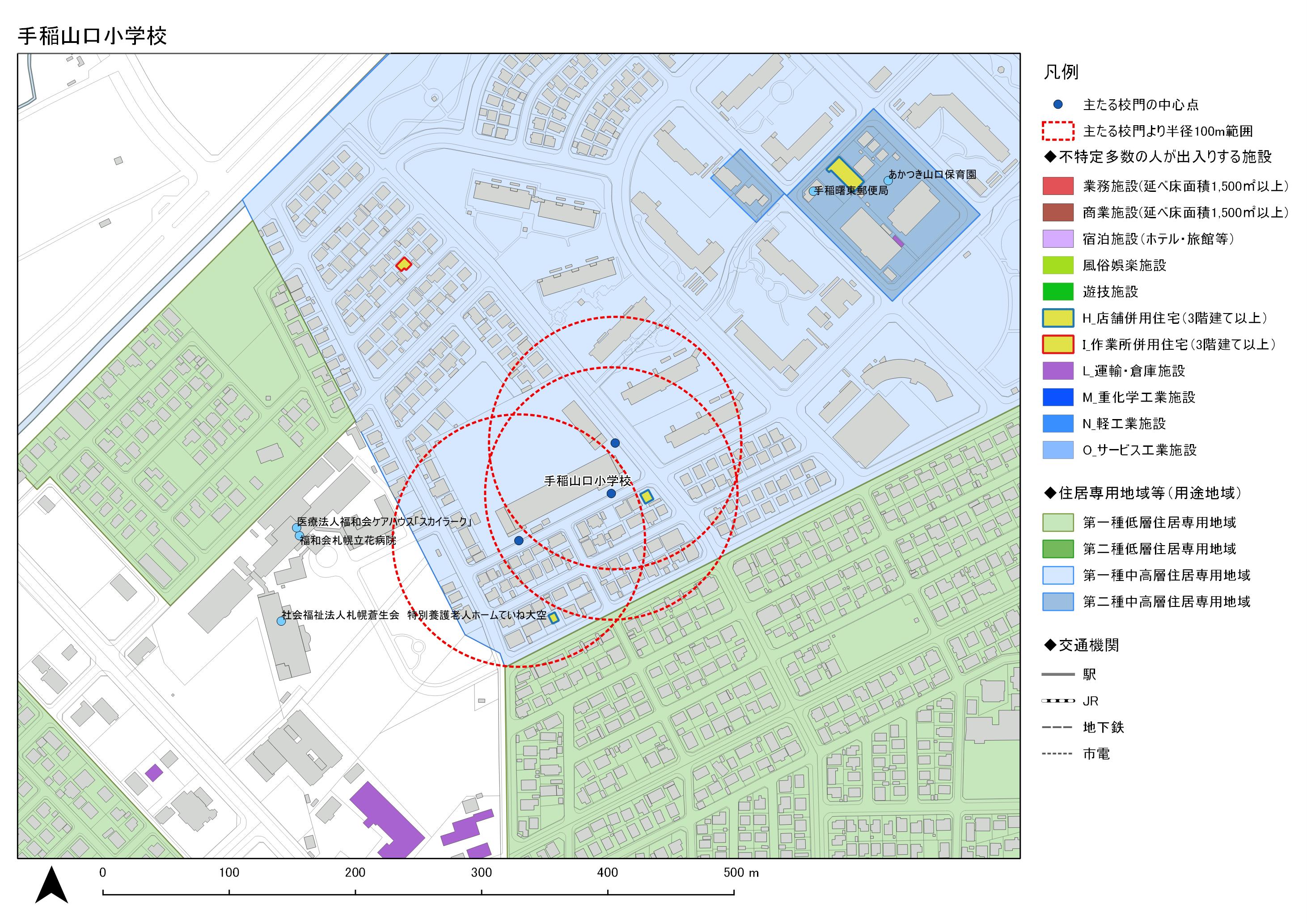The height and width of the screenshot is (924, 1307).
Task: Click the marker for 特別養護老人ホームていね大空
Action: click(x=281, y=621)
